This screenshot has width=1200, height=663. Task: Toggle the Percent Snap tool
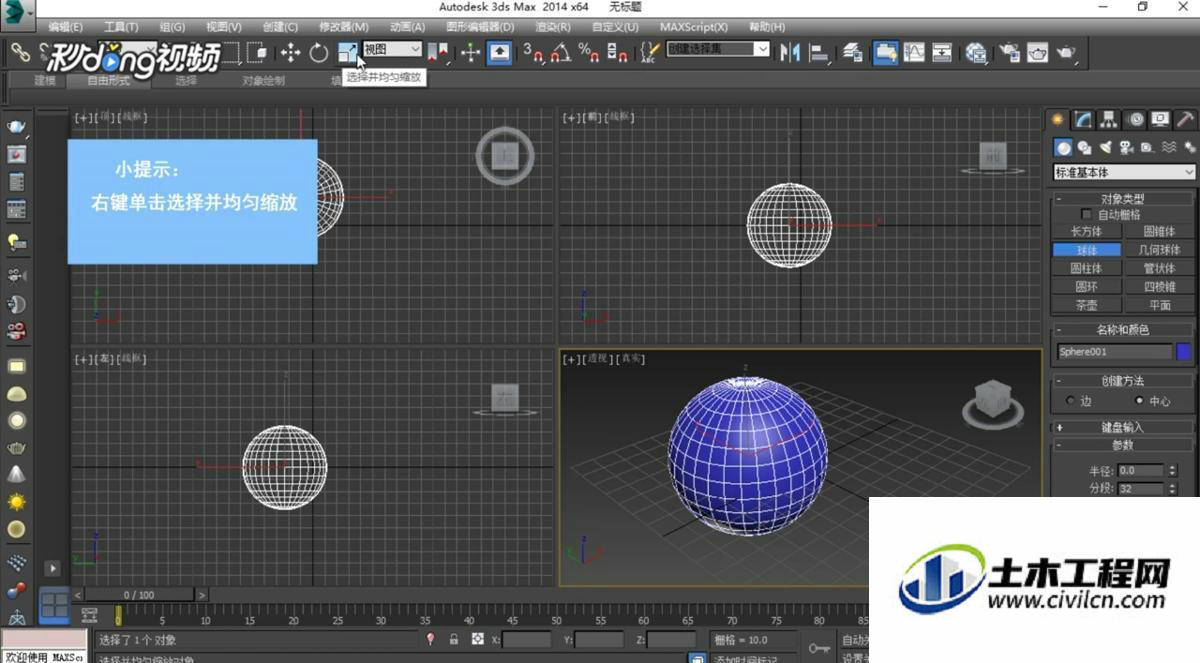point(589,53)
